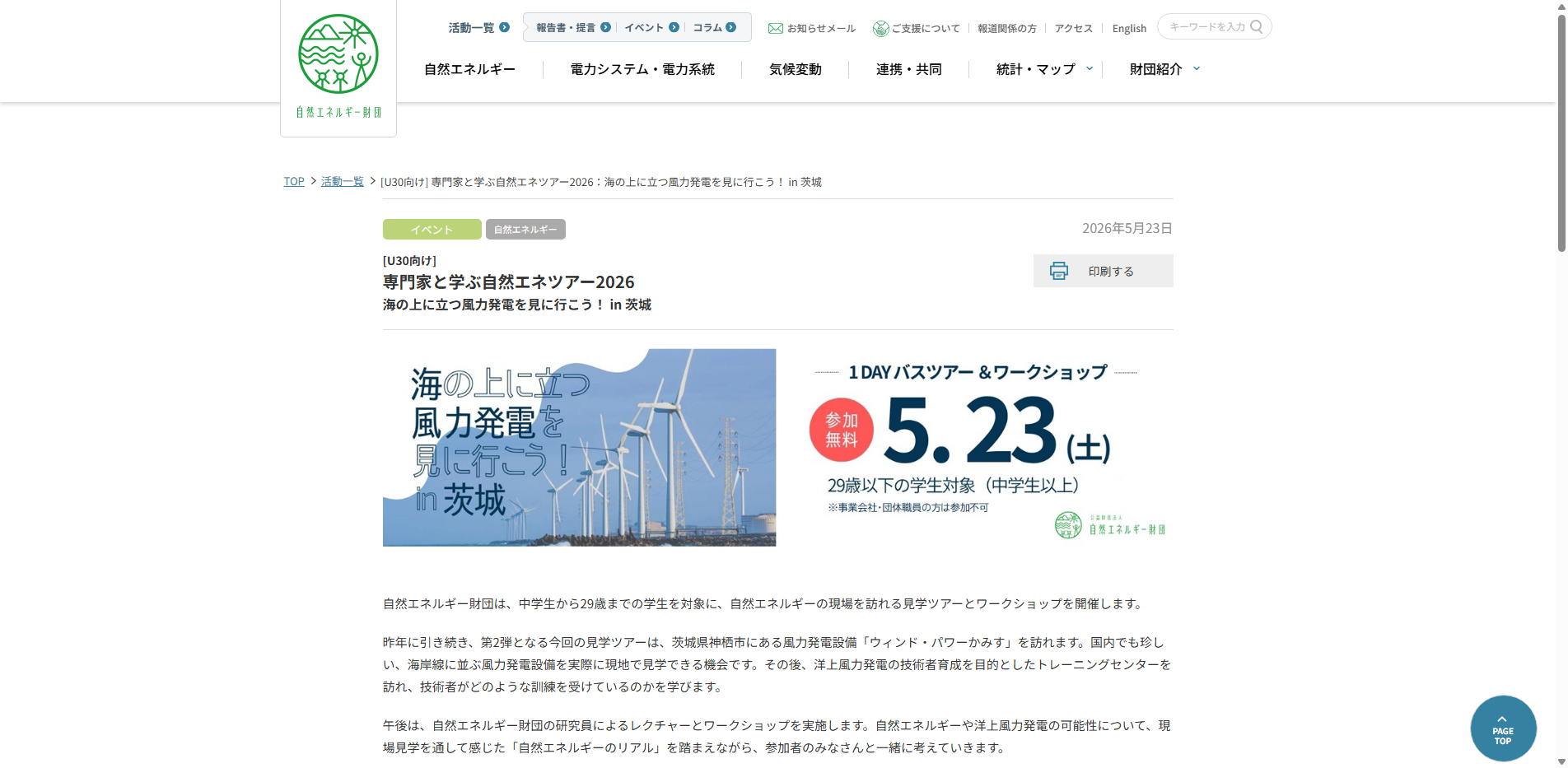The height and width of the screenshot is (768, 1568).
Task: Click the mail envelope icon
Action: tap(775, 28)
